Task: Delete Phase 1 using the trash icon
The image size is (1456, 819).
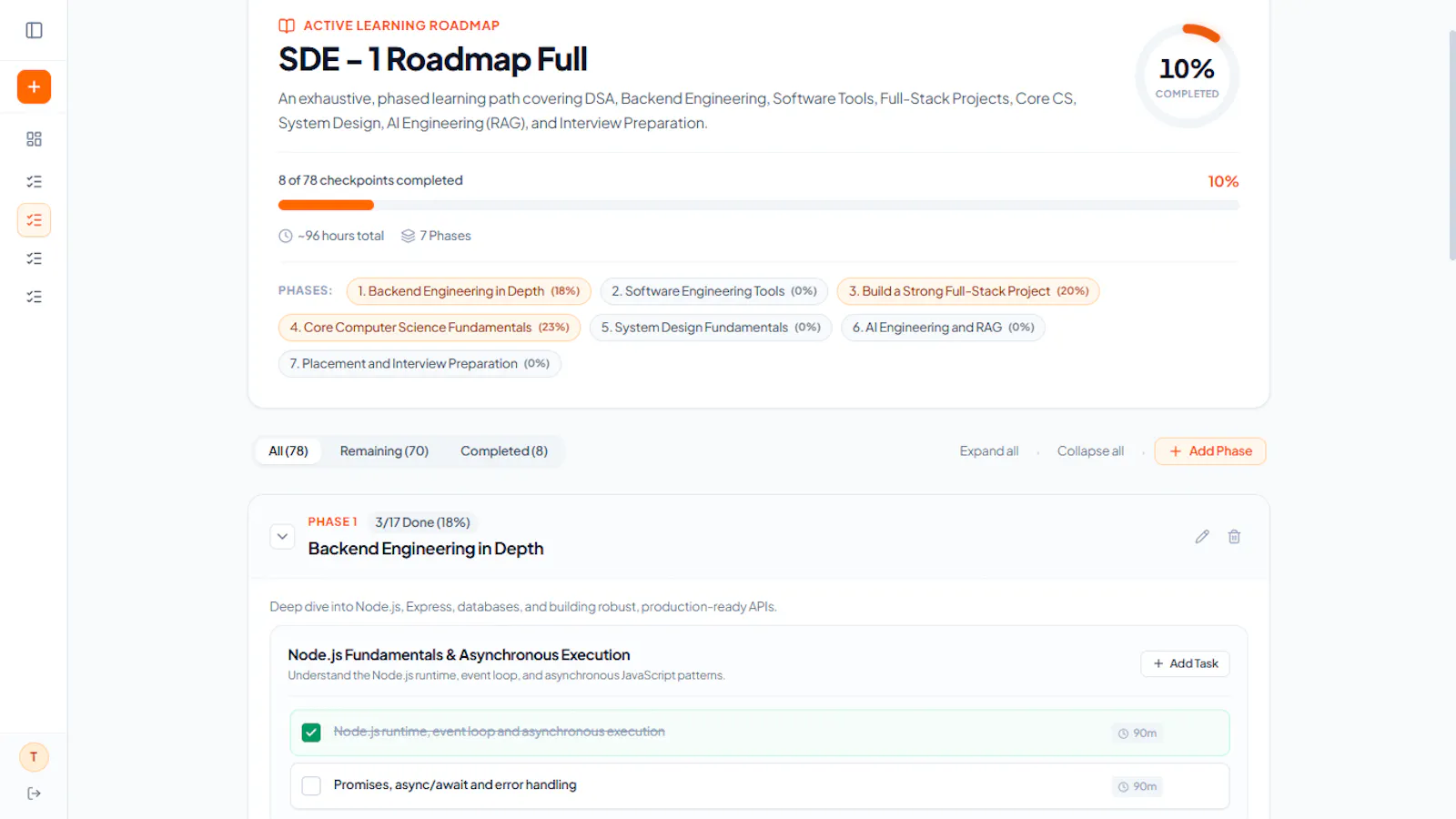Action: click(x=1234, y=537)
